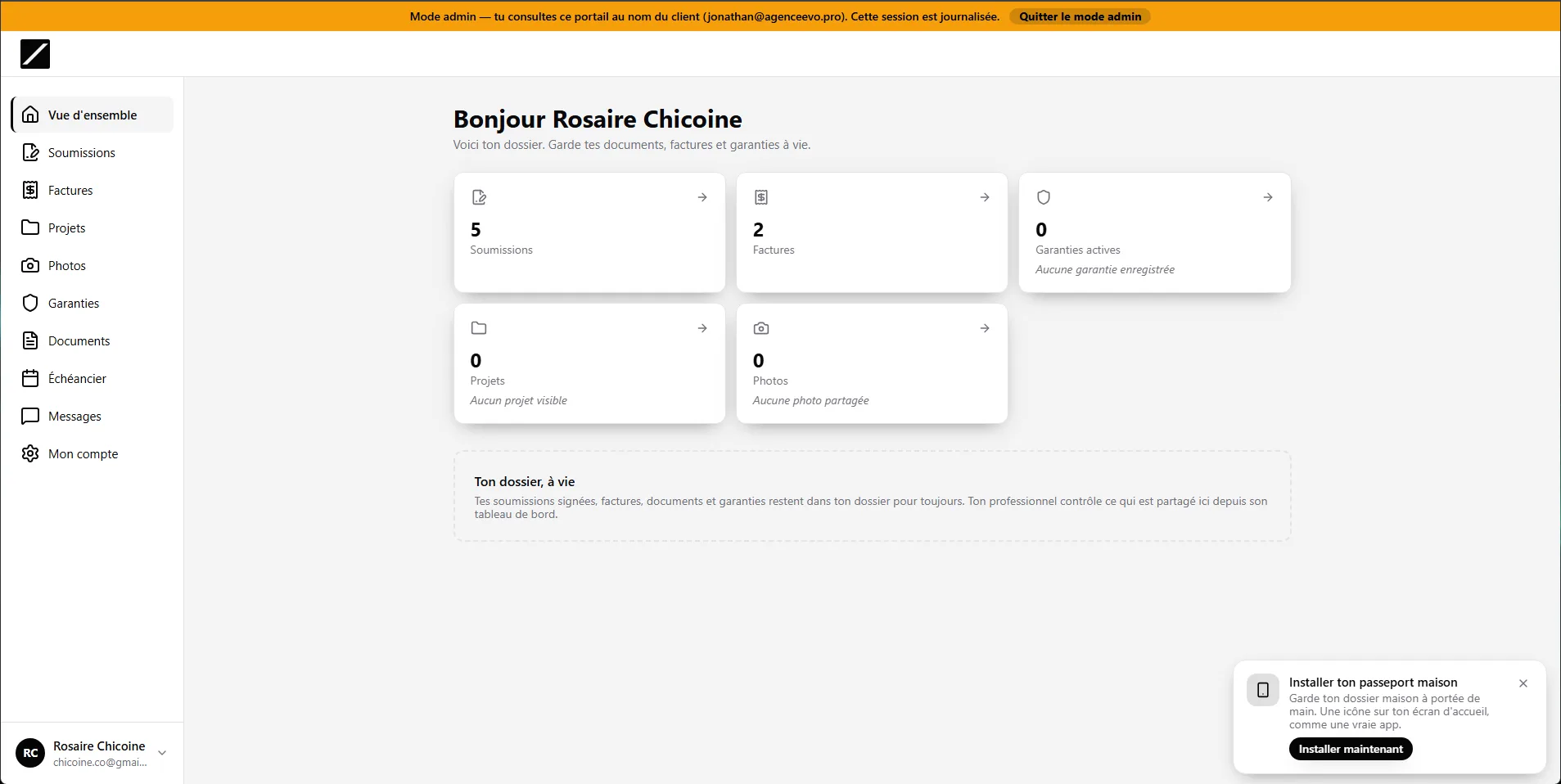Click the phone icon in install prompt

(x=1263, y=690)
